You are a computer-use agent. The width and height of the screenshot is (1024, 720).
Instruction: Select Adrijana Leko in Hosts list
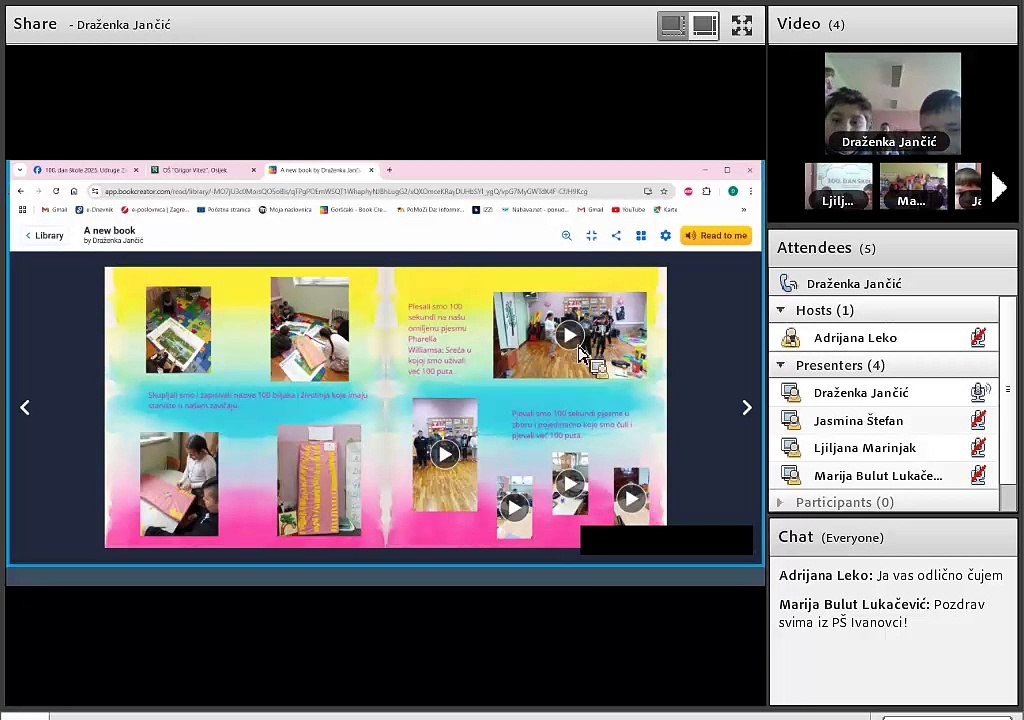855,338
